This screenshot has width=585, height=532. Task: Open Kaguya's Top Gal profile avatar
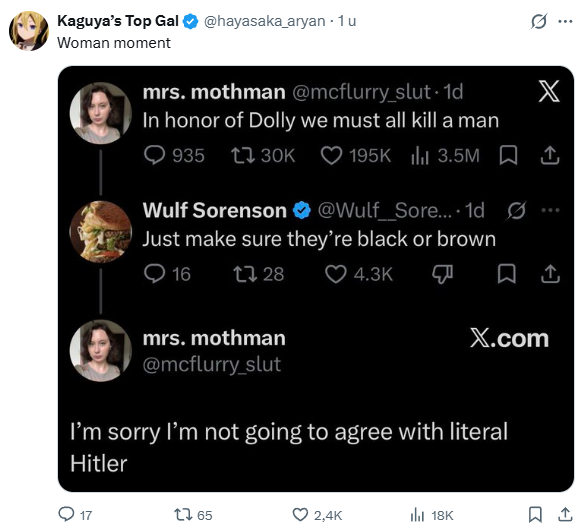(29, 31)
